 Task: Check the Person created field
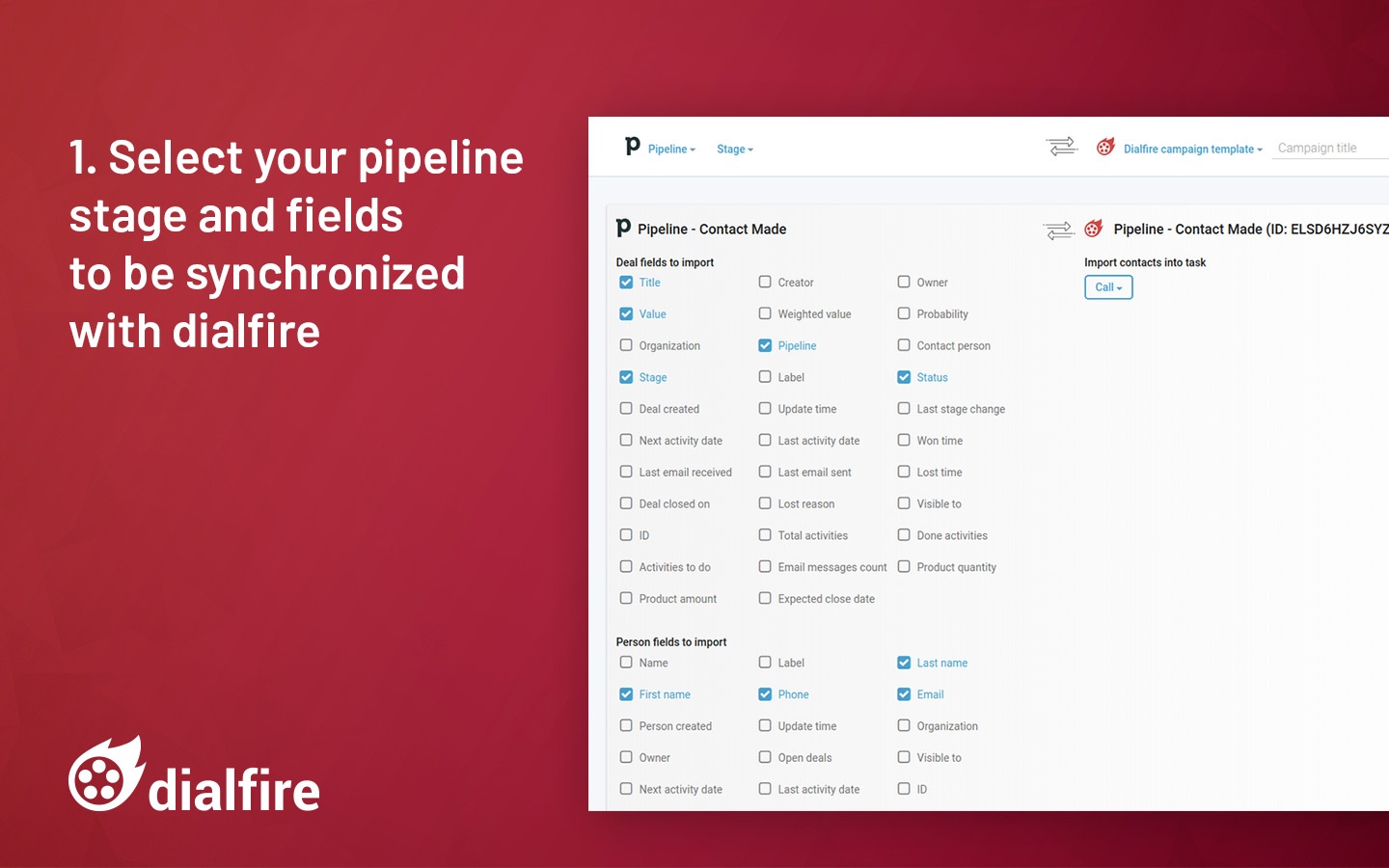[626, 726]
